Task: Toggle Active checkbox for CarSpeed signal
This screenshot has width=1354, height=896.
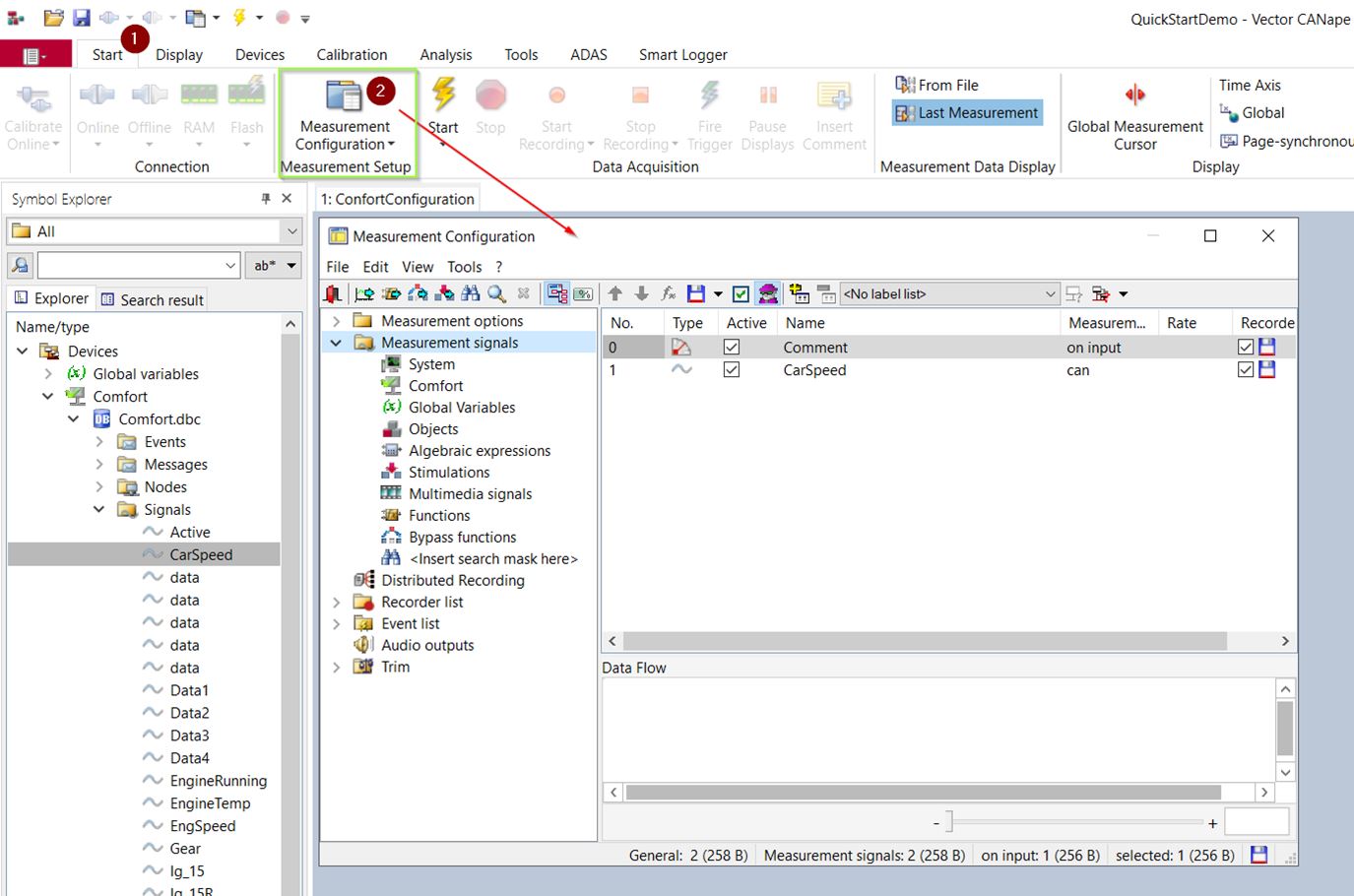Action: [732, 370]
